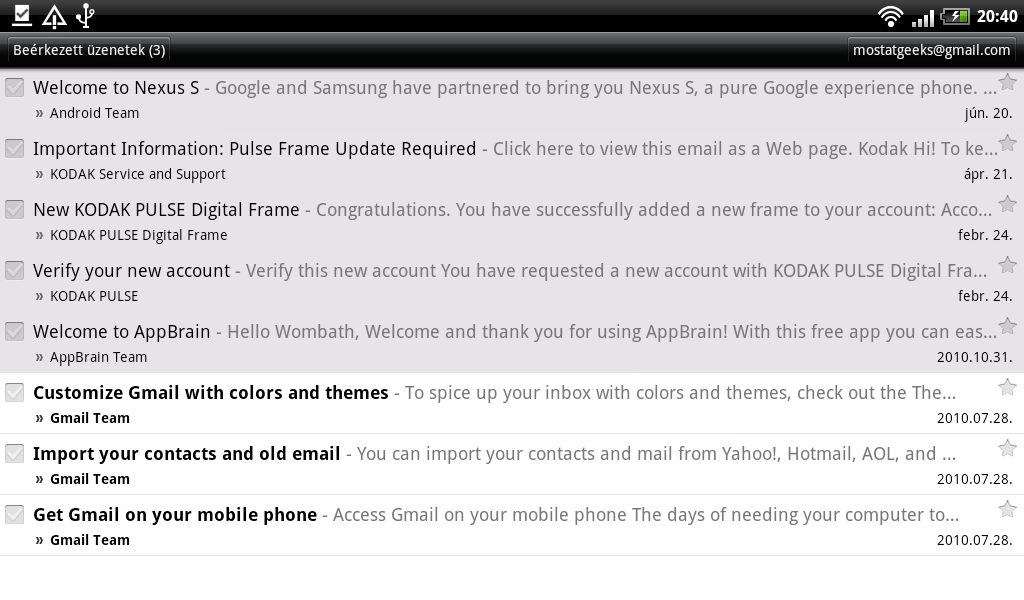Open the Import your contacts email
The height and width of the screenshot is (600, 1024).
pos(500,465)
